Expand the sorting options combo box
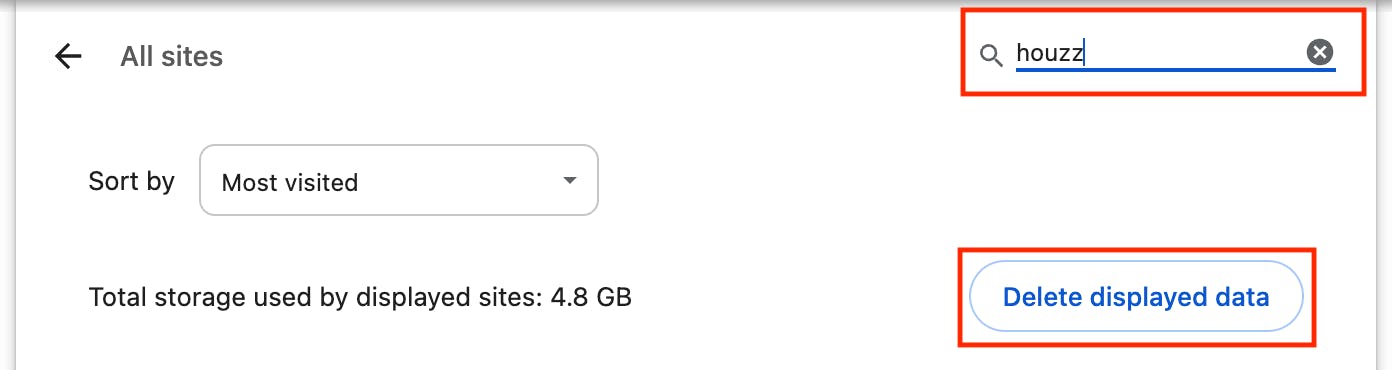The height and width of the screenshot is (370, 1392). pyautogui.click(x=399, y=180)
